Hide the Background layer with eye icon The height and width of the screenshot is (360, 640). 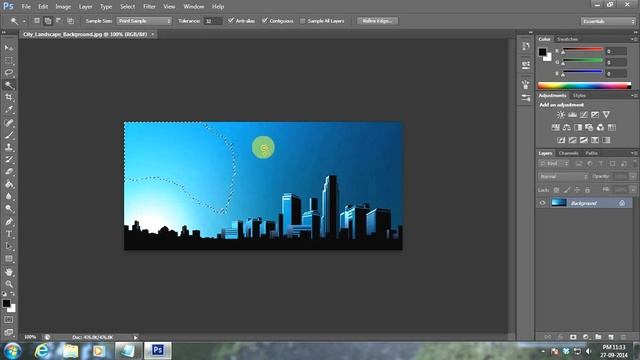pos(542,203)
